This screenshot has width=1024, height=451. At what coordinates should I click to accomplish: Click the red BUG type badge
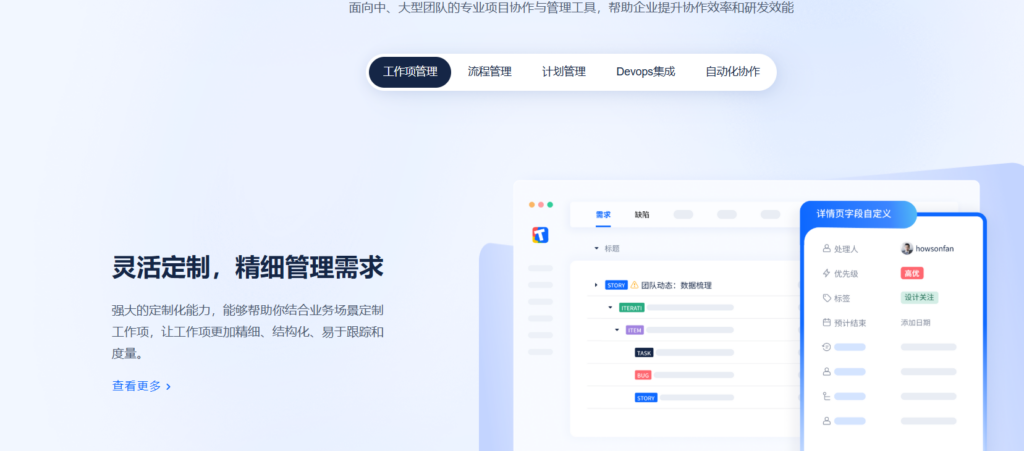click(x=643, y=375)
